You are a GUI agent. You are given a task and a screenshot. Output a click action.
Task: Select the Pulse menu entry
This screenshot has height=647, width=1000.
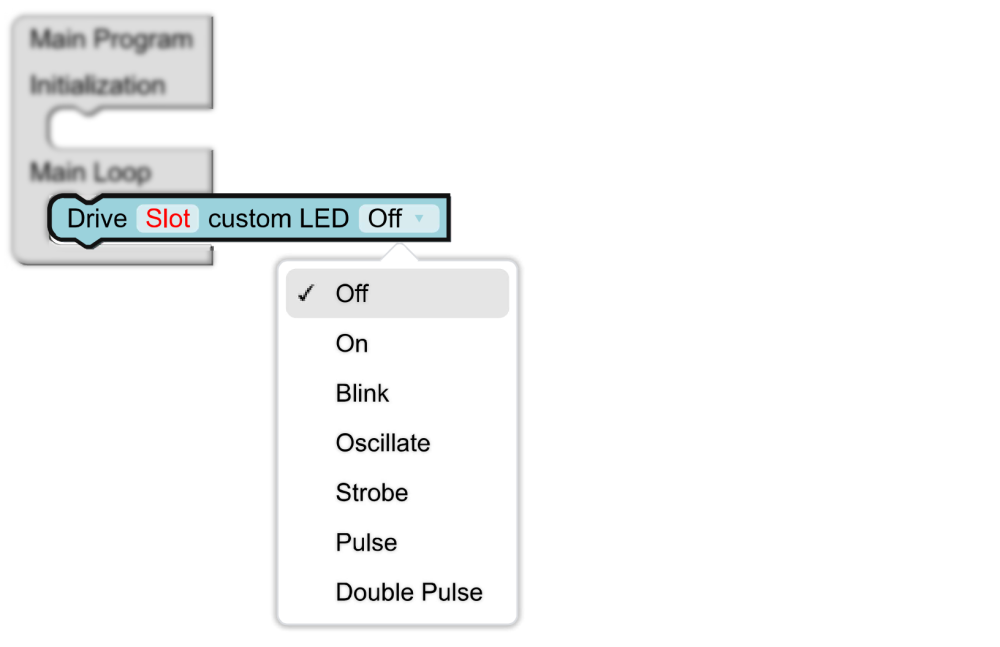(x=366, y=543)
